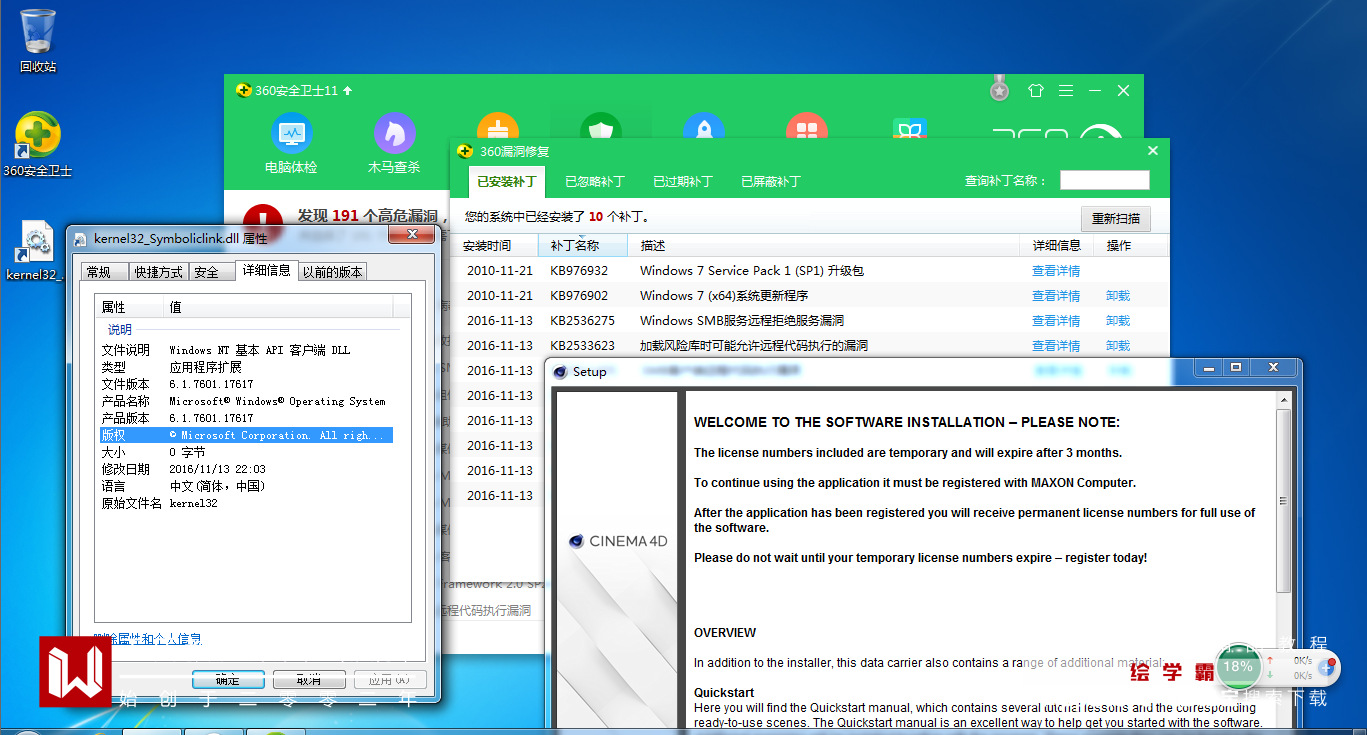Click the 删除属性和个人信息 link
The height and width of the screenshot is (735, 1367).
[x=147, y=639]
